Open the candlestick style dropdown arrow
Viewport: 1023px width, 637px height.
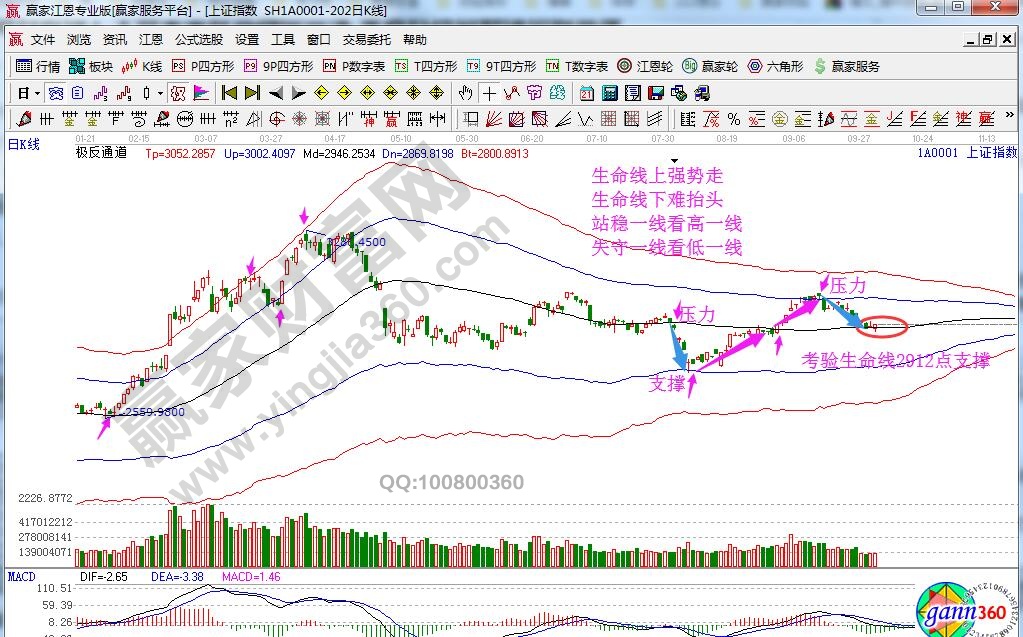(x=161, y=93)
